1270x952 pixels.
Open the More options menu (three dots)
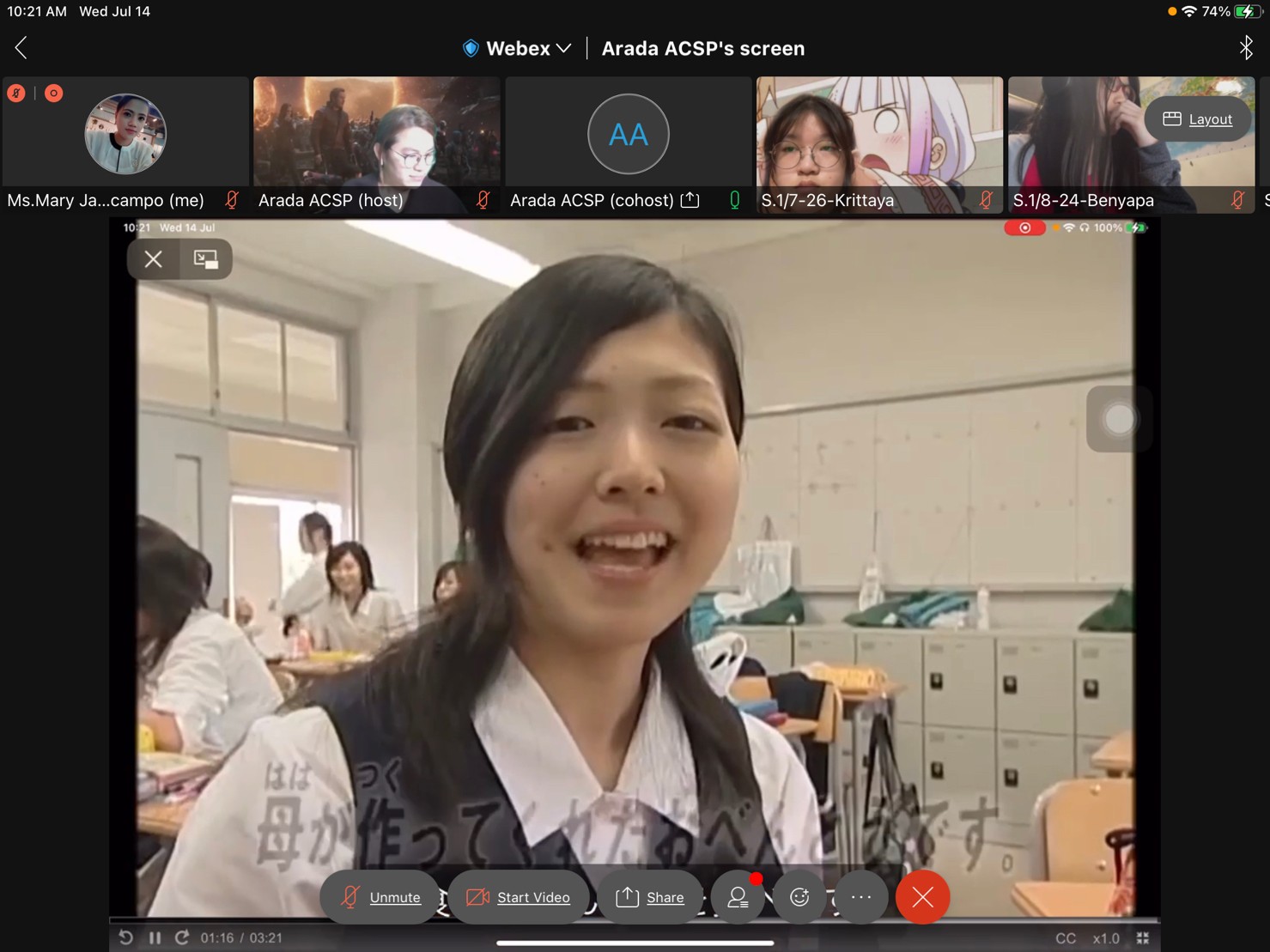click(x=861, y=897)
